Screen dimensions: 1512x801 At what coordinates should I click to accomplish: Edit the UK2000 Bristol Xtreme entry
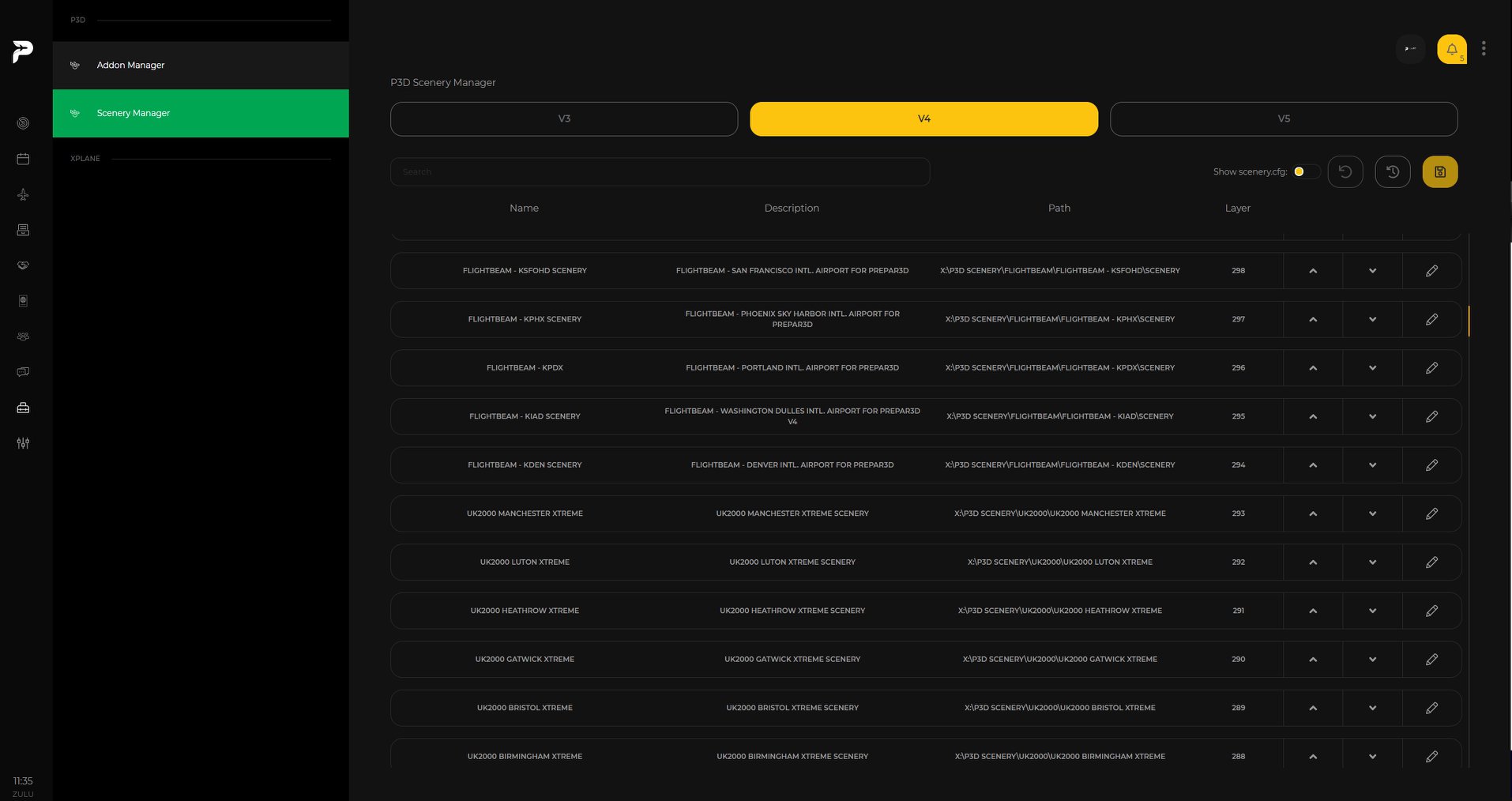point(1431,708)
